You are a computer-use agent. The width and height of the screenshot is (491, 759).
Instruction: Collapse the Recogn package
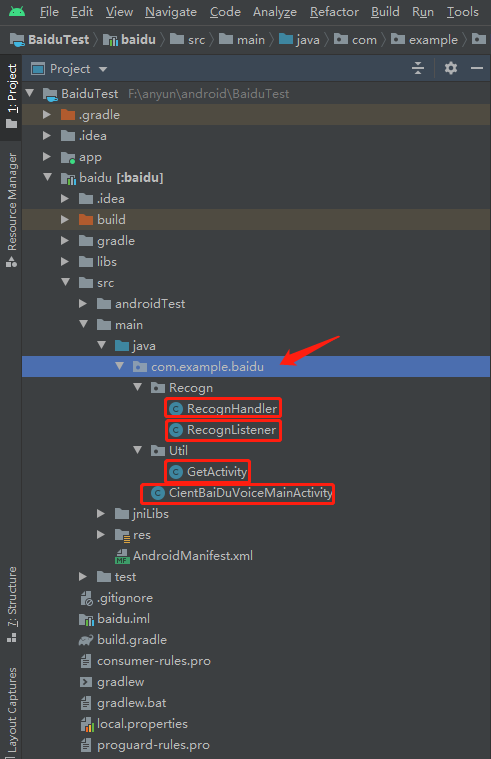click(x=138, y=387)
